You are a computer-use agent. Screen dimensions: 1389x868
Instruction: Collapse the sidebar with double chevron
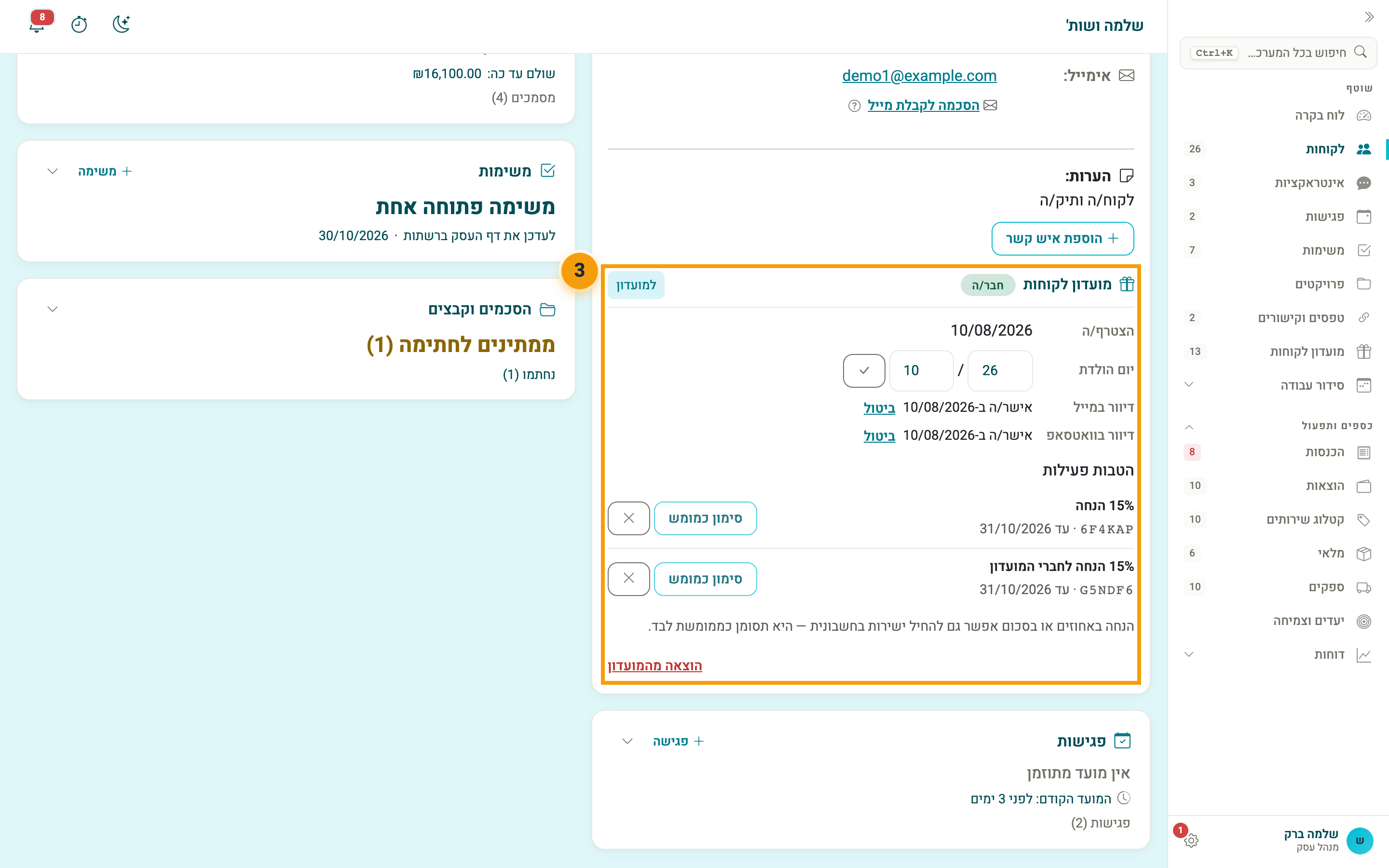[1369, 17]
